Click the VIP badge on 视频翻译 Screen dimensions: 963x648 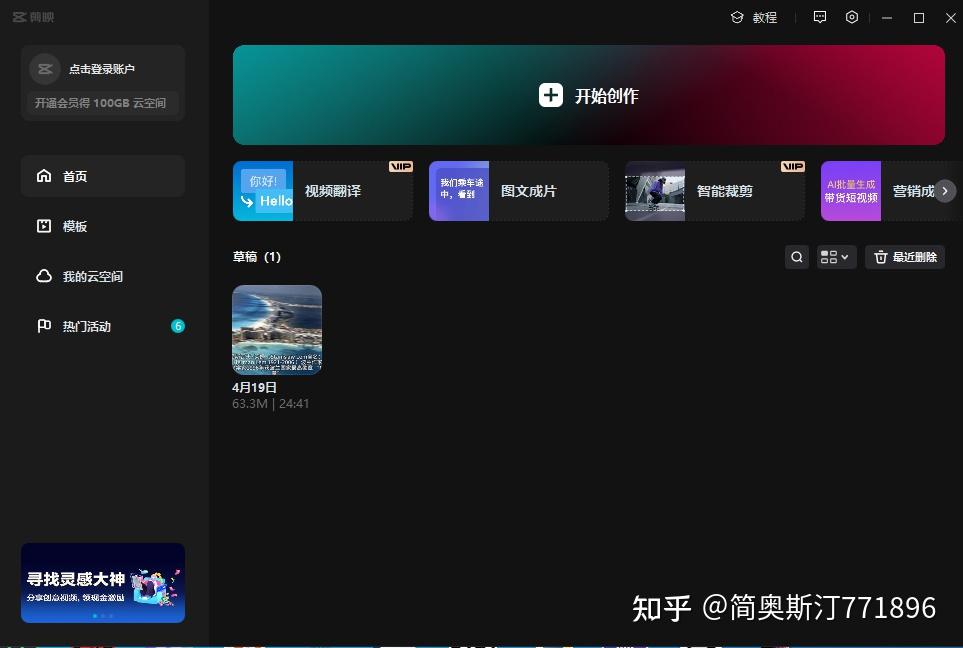pyautogui.click(x=400, y=166)
